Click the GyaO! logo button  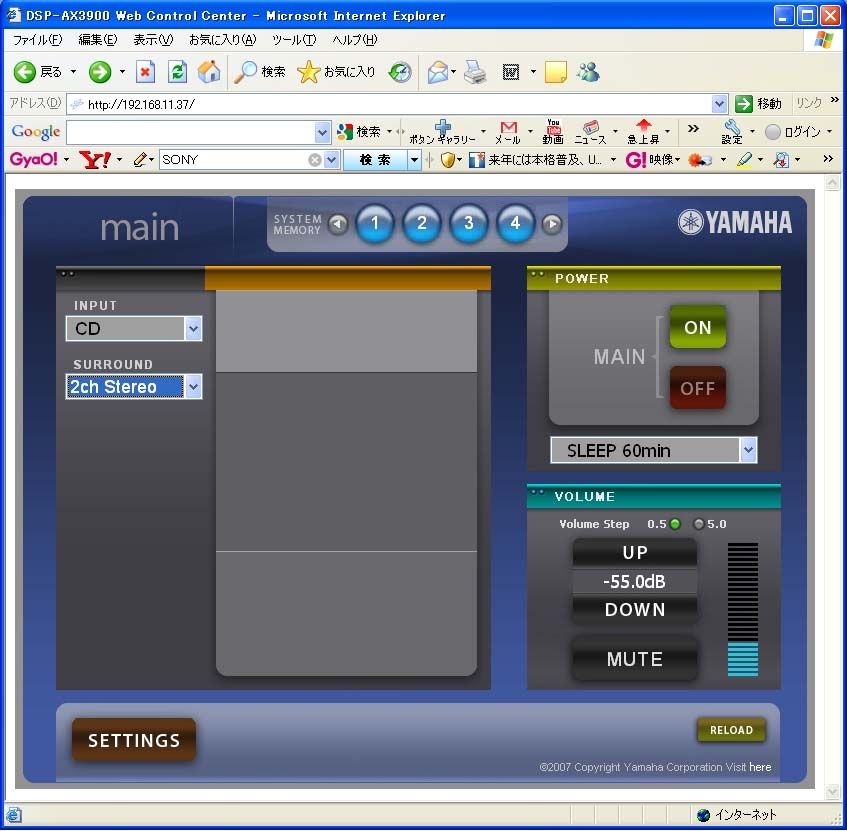33,159
